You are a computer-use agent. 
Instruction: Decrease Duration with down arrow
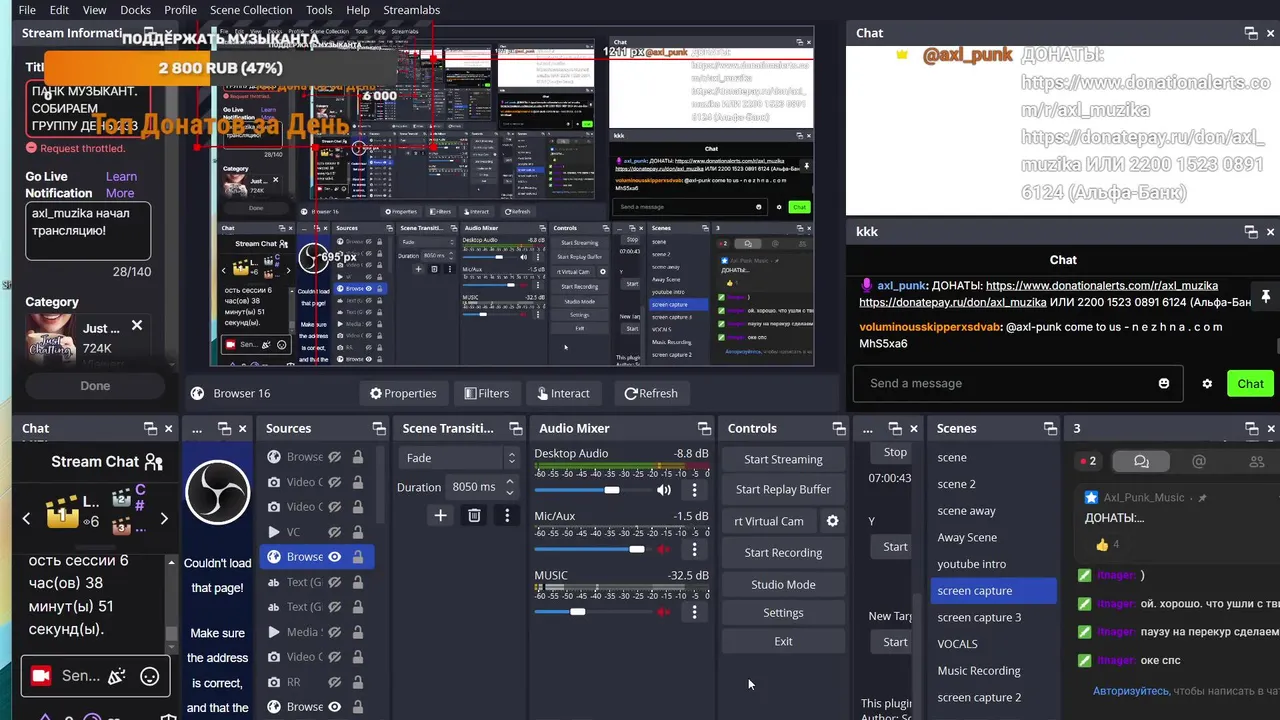pyautogui.click(x=510, y=492)
